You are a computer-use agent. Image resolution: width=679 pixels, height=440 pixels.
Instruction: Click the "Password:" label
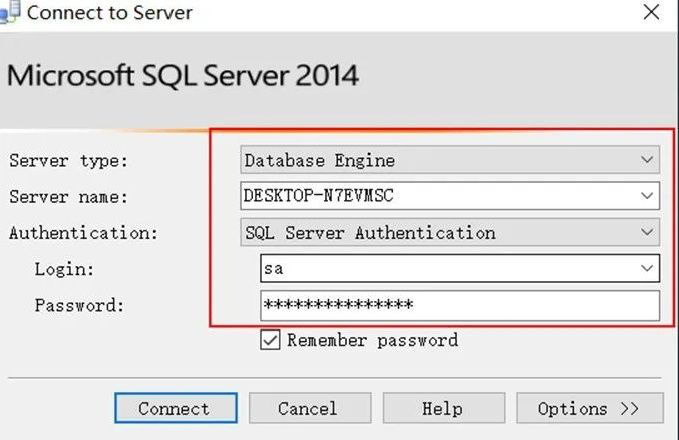79,305
